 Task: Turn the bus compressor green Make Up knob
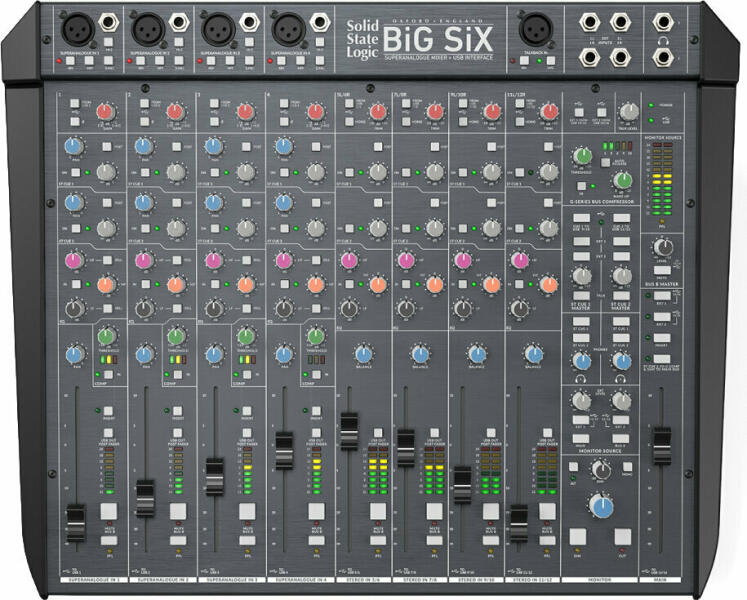(x=622, y=181)
